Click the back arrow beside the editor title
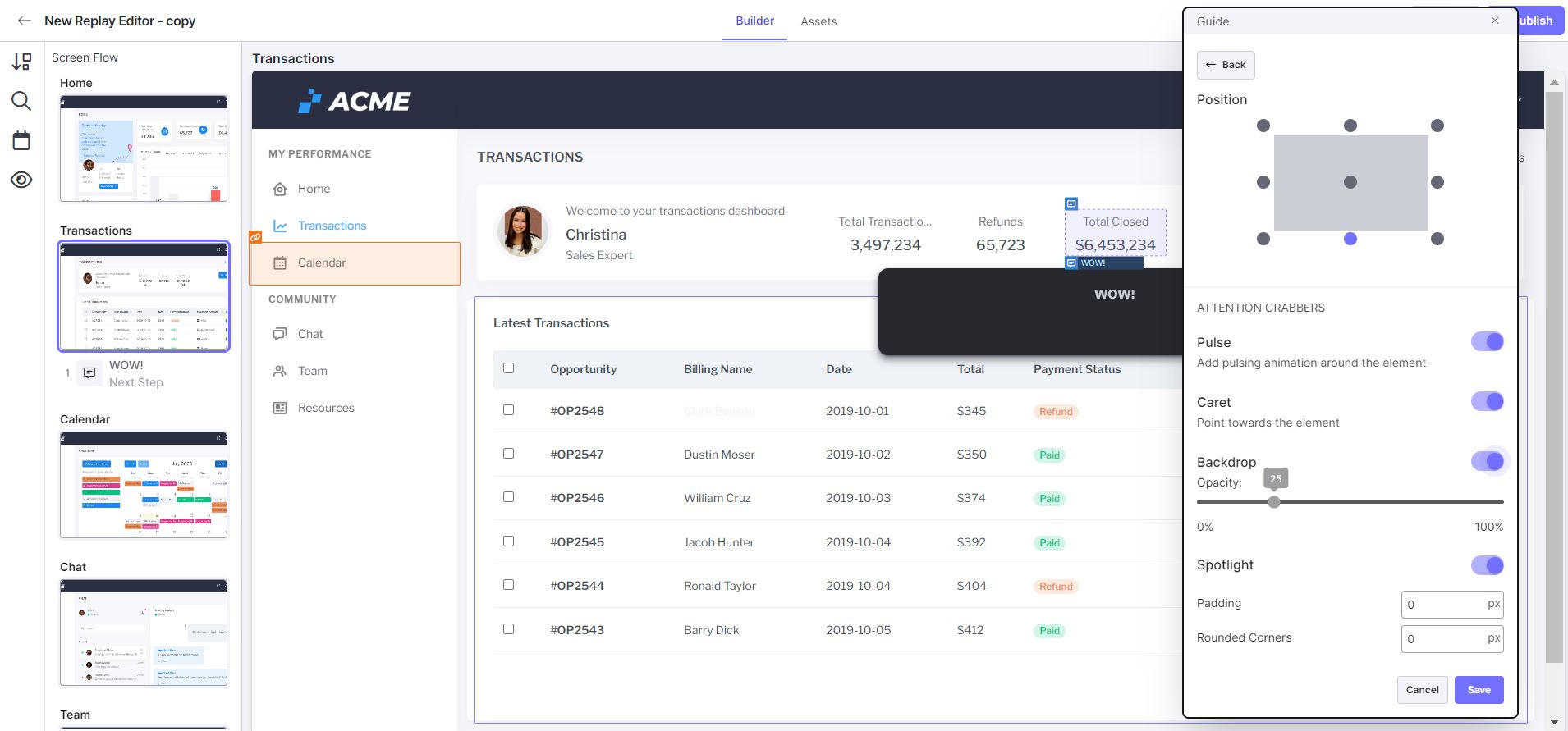This screenshot has height=731, width=1568. 25,21
